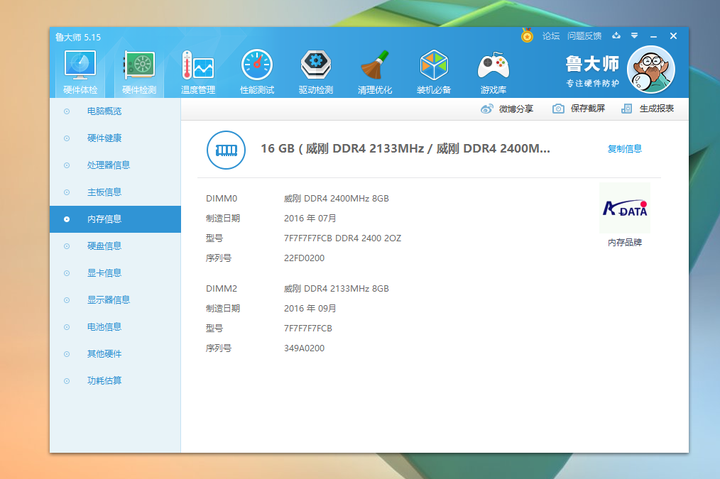Share via 微博分享
This screenshot has height=479, width=720.
point(516,109)
